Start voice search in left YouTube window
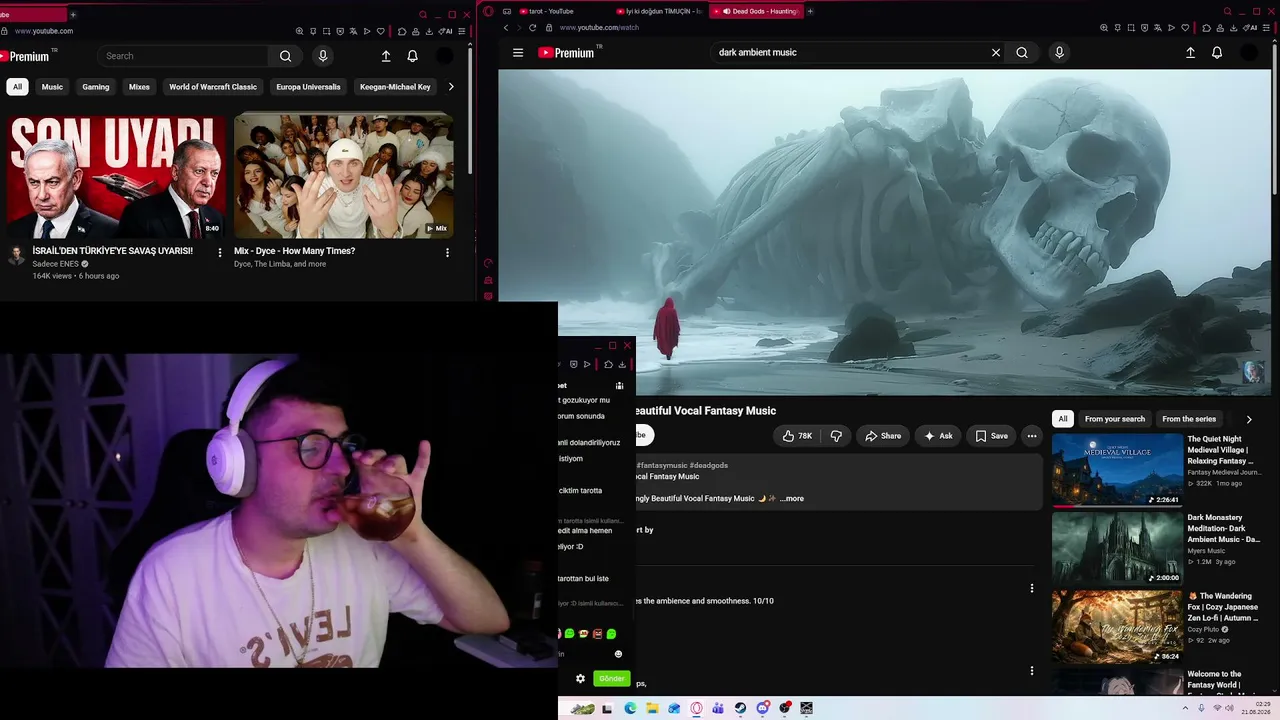The height and width of the screenshot is (720, 1280). pyautogui.click(x=323, y=56)
